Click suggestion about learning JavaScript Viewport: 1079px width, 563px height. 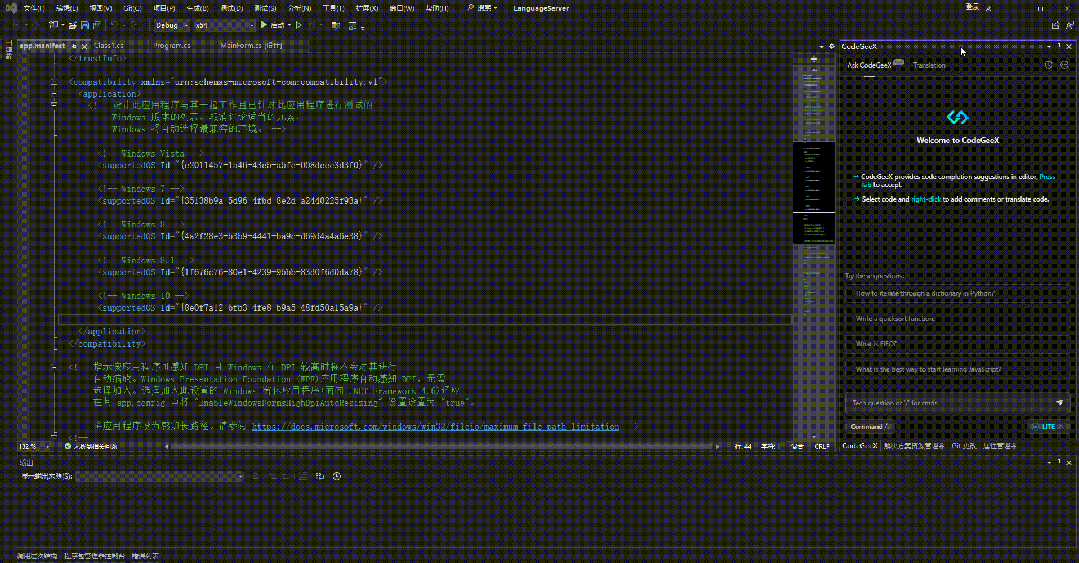point(957,370)
